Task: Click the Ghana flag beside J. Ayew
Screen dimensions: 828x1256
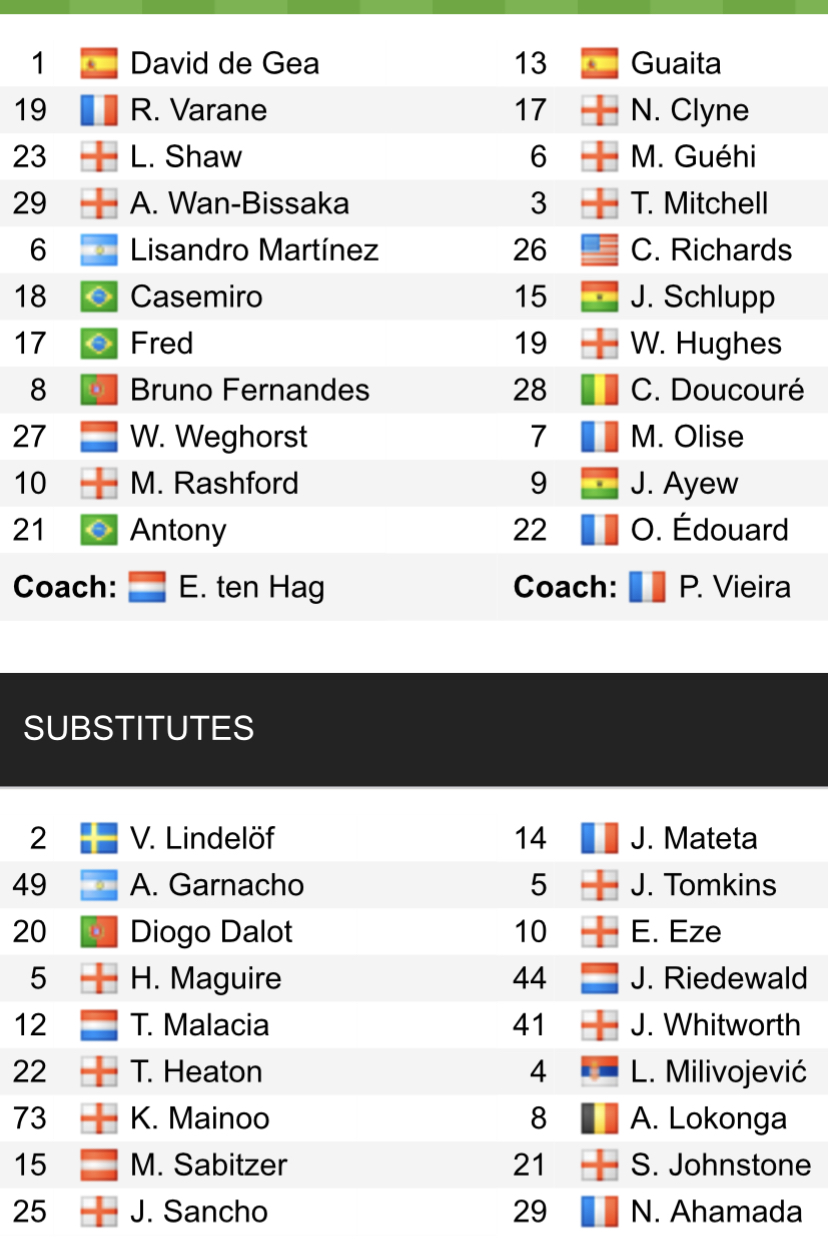Action: click(599, 484)
